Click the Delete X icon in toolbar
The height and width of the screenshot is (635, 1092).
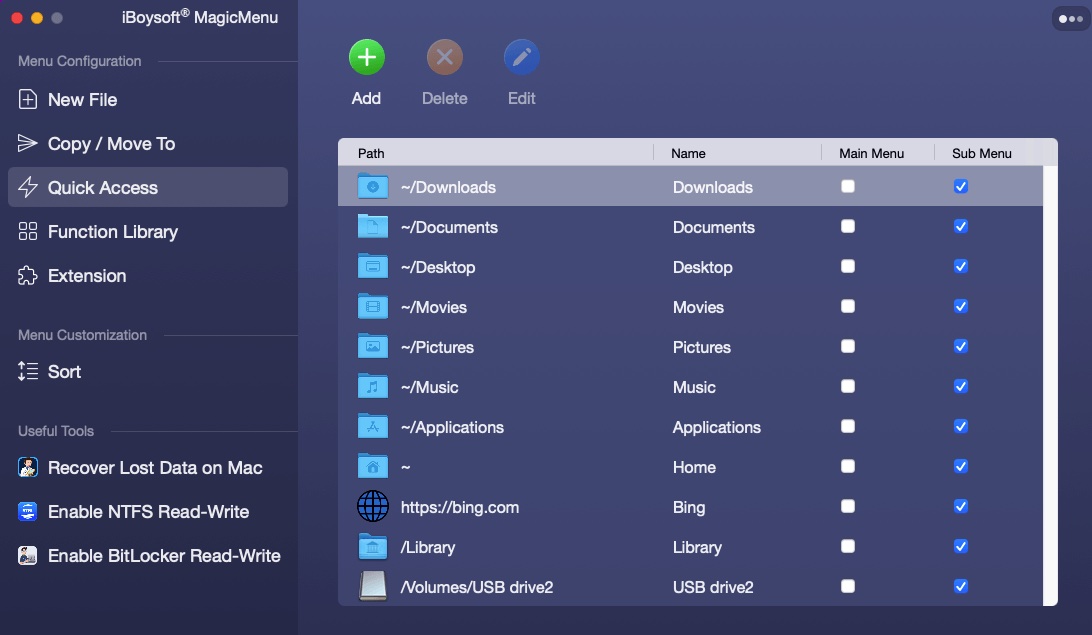coord(444,58)
